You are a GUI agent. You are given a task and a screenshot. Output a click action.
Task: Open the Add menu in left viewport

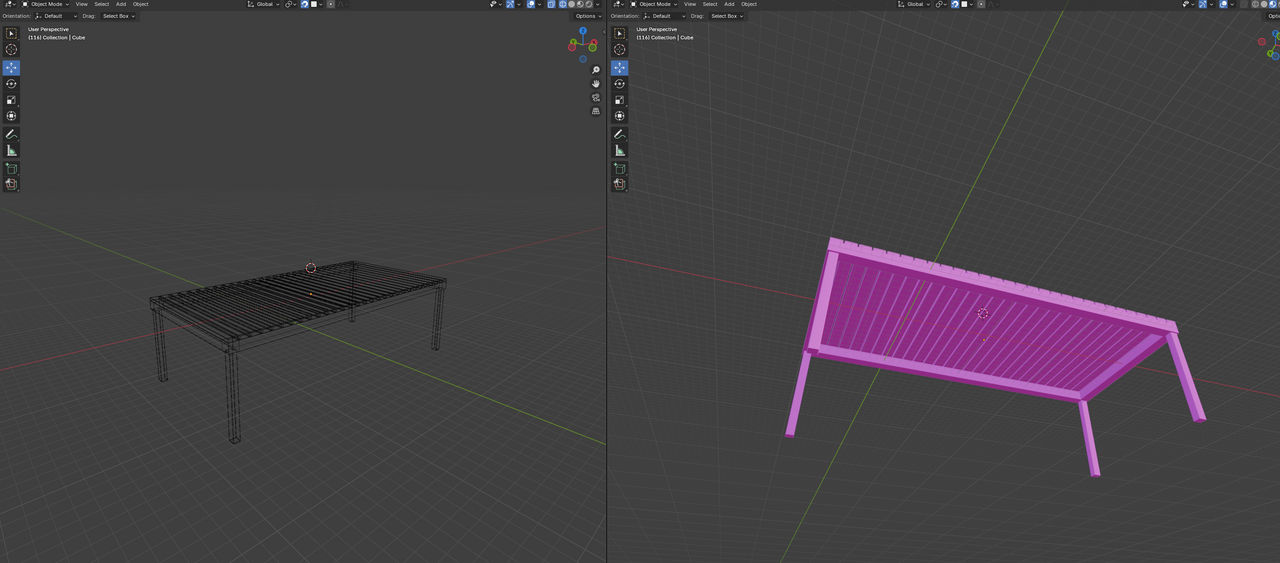point(120,4)
